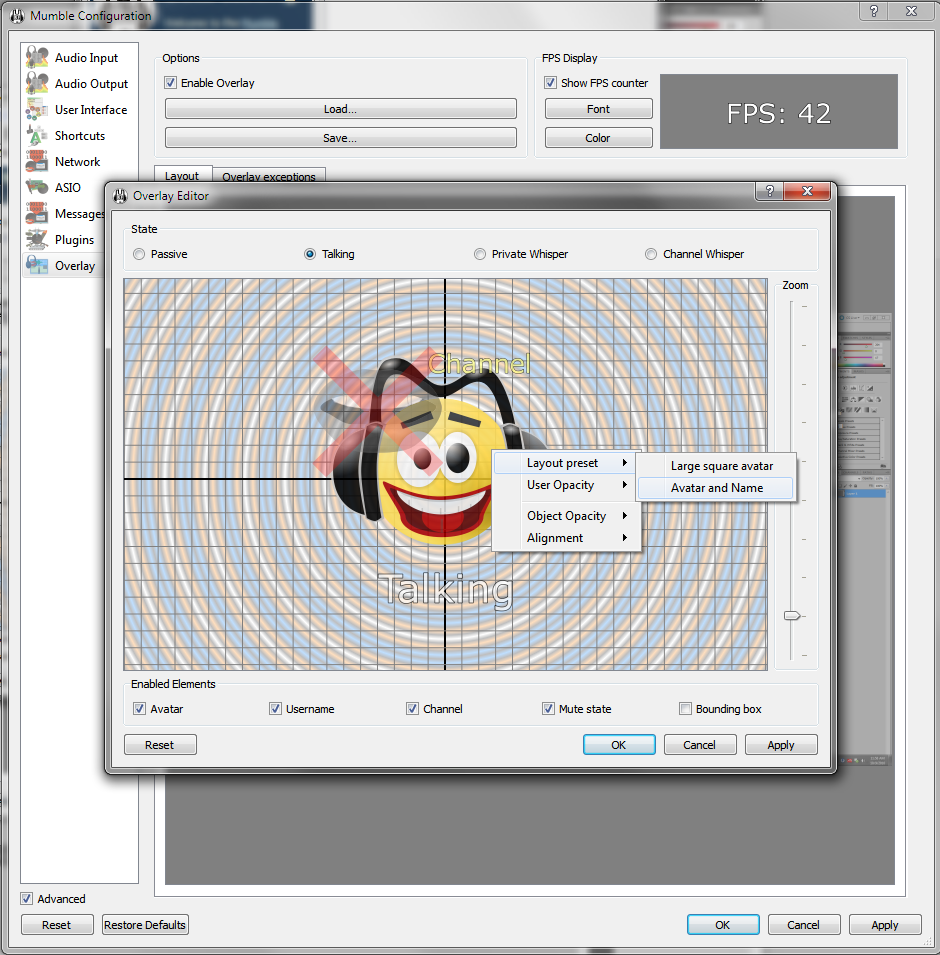940x955 pixels.
Task: Switch to the Layout tab
Action: (183, 175)
